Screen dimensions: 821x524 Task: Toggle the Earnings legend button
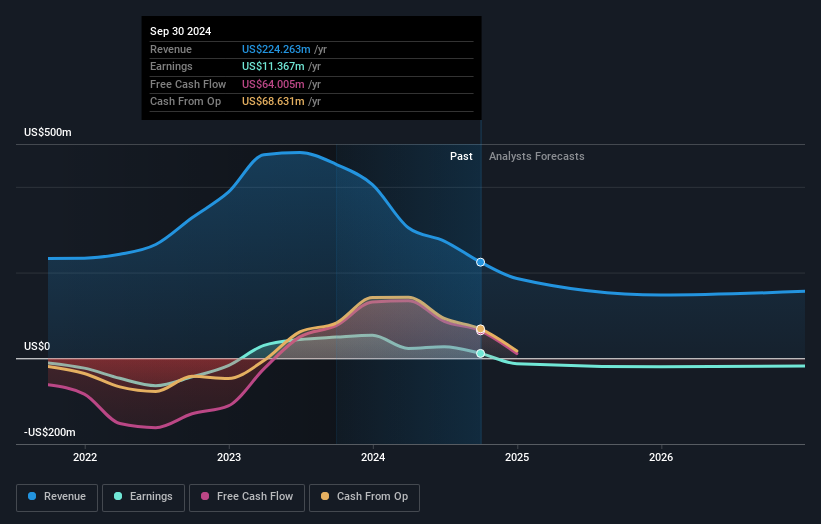(143, 497)
